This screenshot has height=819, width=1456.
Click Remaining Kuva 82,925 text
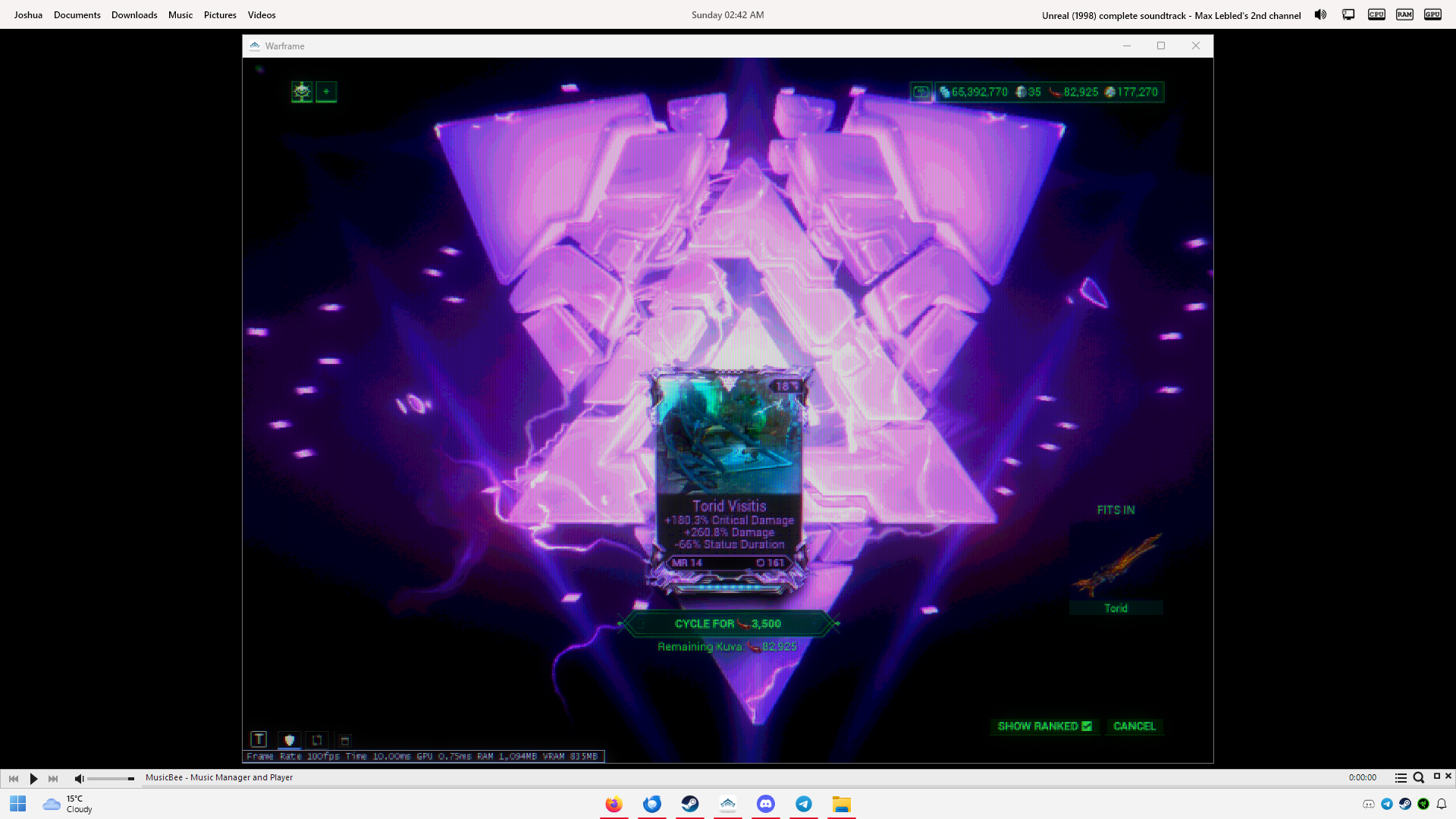click(727, 647)
